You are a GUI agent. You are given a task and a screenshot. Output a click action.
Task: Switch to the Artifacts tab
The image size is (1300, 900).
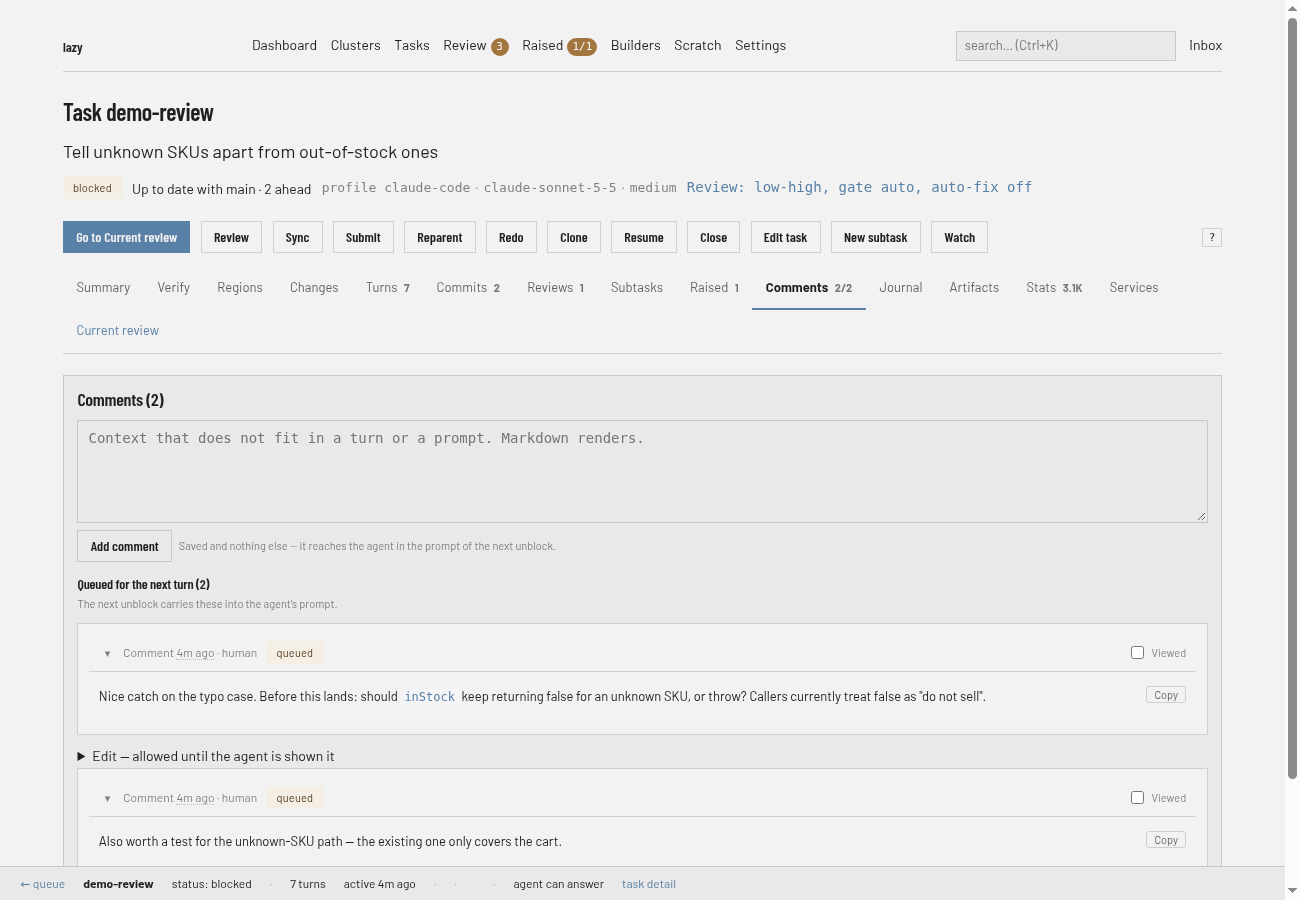pos(974,287)
